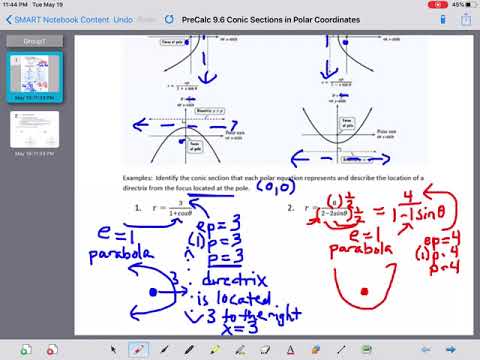This screenshot has height=360, width=480.
Task: Tap the blue device icon in top bar
Action: (x=443, y=19)
